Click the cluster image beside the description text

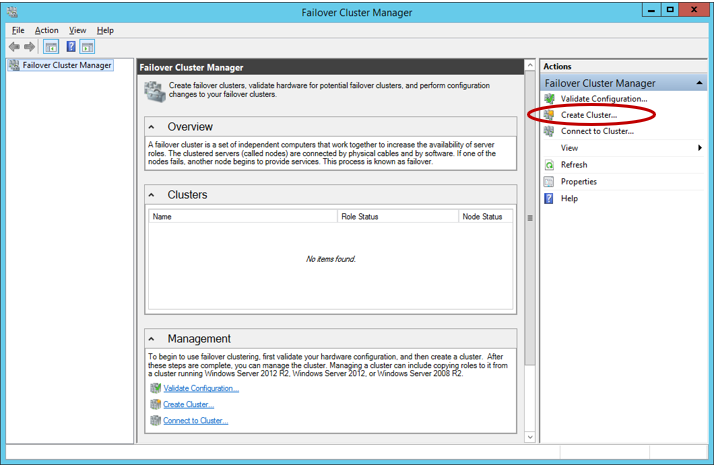coord(155,92)
